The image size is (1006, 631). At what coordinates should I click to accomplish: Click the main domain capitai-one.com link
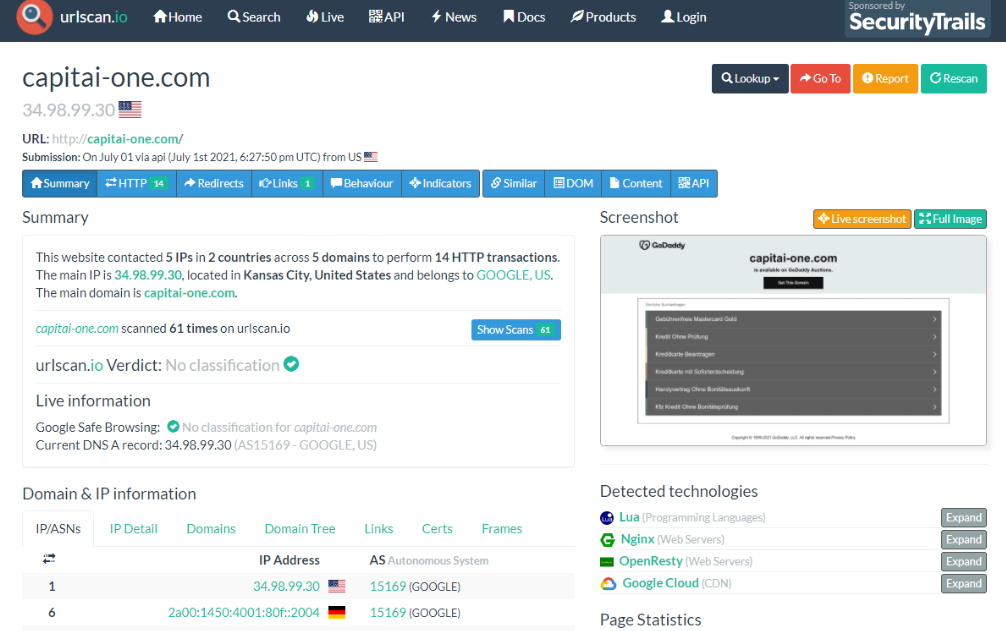(189, 293)
